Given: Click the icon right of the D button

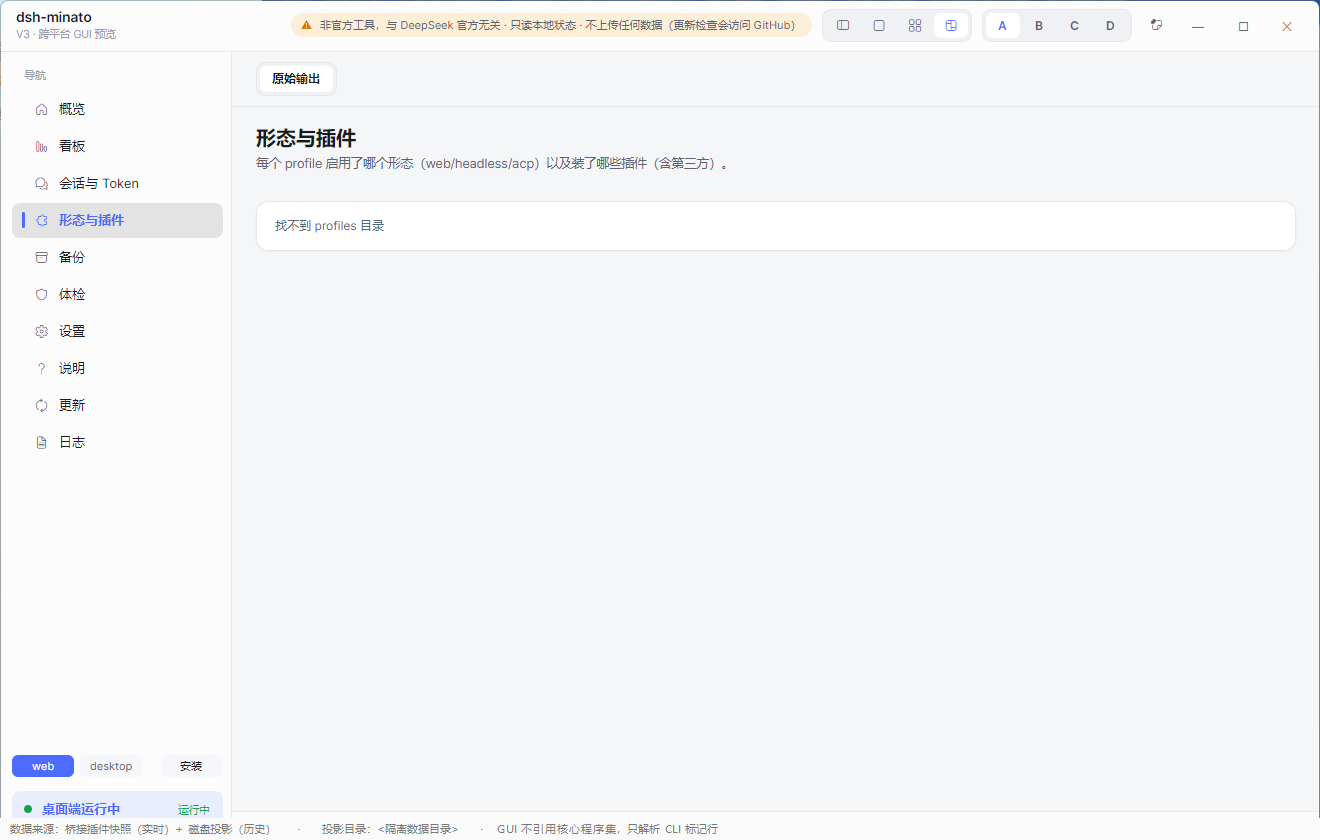Looking at the screenshot, I should [x=1156, y=25].
